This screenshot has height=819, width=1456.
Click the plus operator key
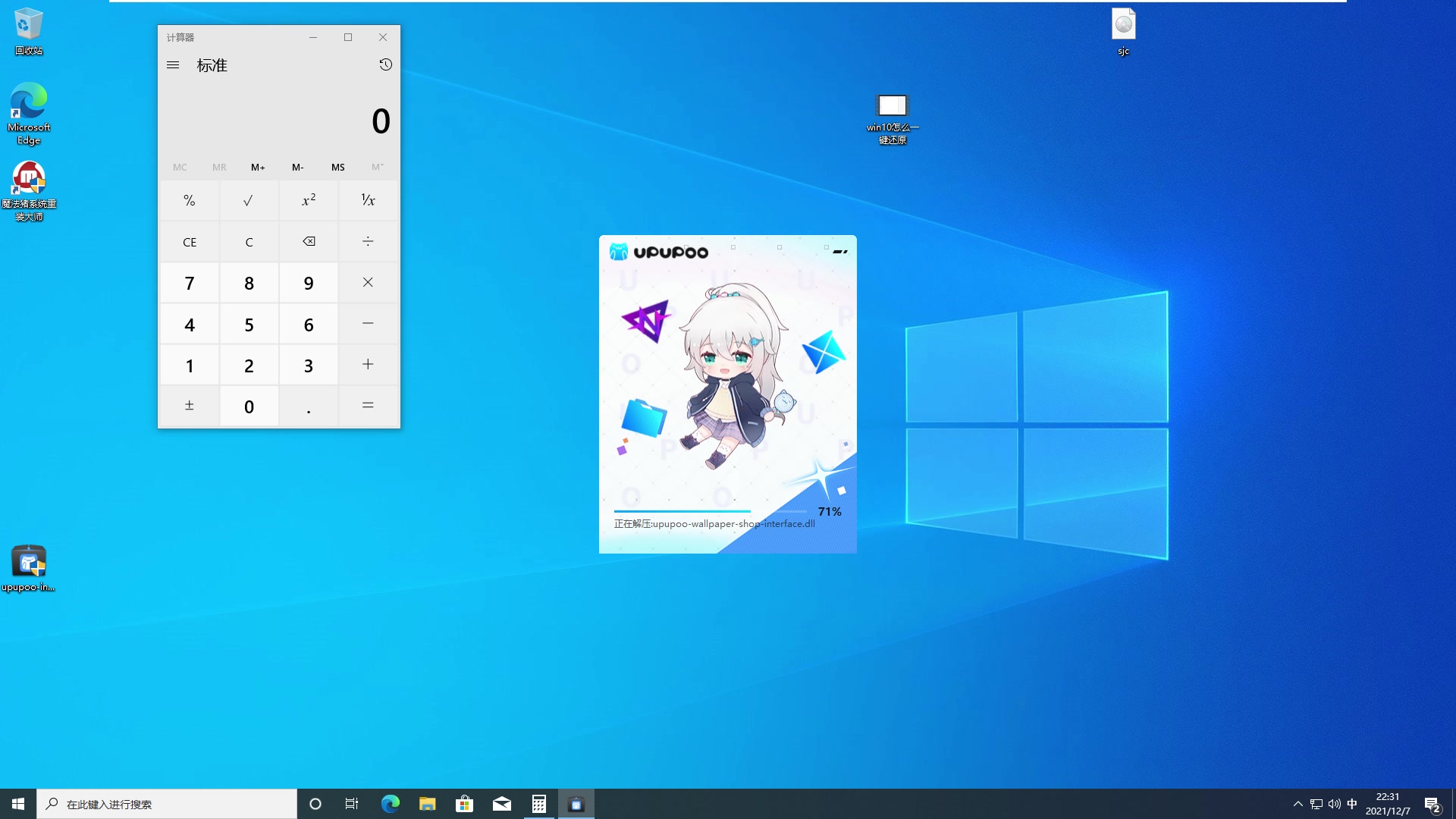pyautogui.click(x=368, y=365)
